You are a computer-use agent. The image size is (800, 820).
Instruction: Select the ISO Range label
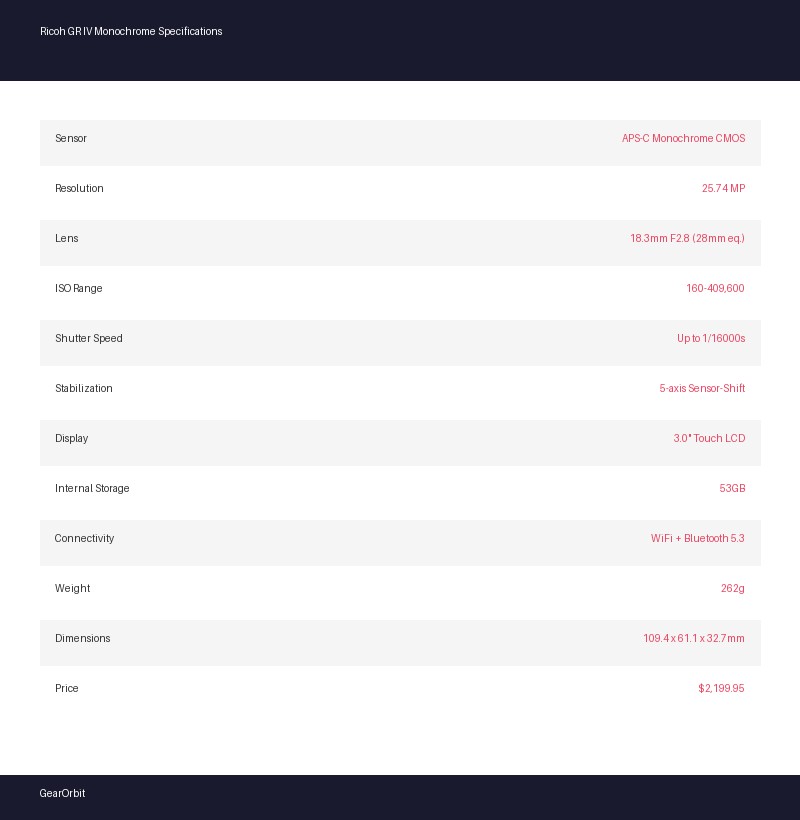79,289
